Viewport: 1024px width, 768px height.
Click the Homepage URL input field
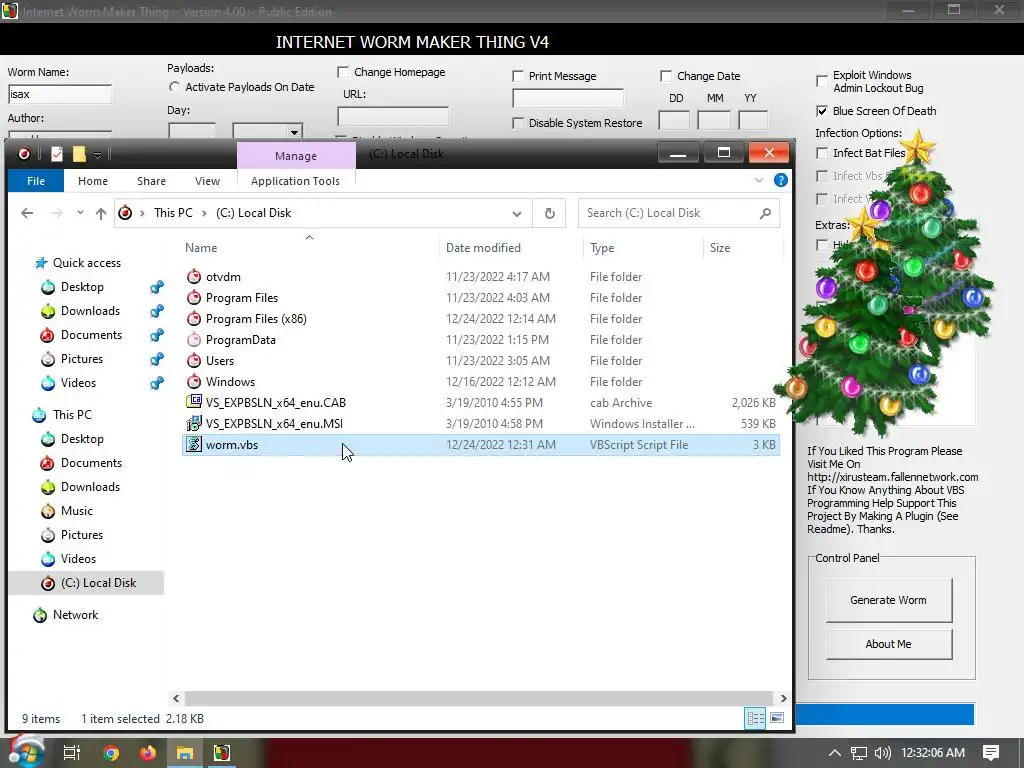(393, 116)
